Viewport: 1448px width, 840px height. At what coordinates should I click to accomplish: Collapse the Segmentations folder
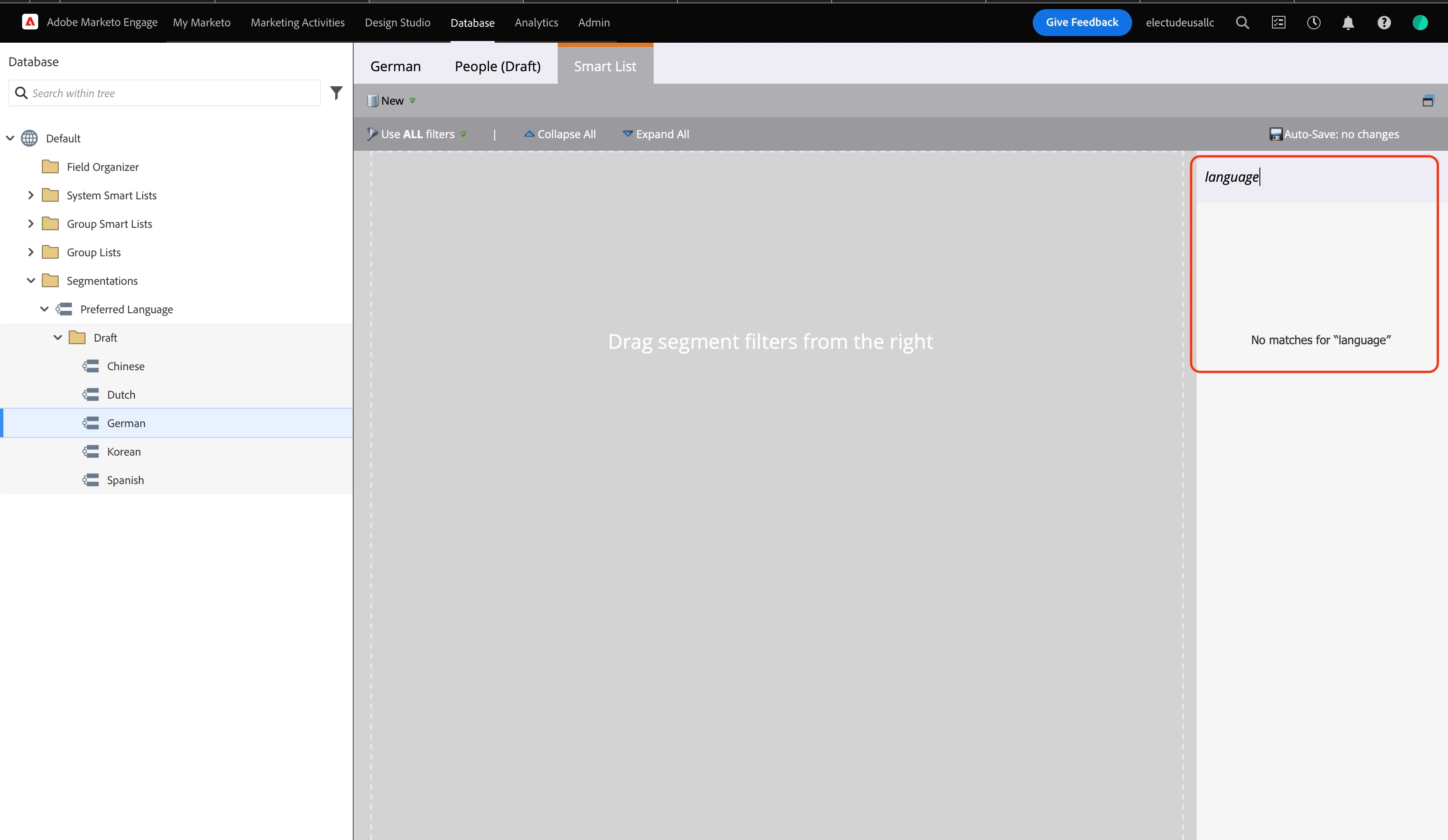coord(31,280)
